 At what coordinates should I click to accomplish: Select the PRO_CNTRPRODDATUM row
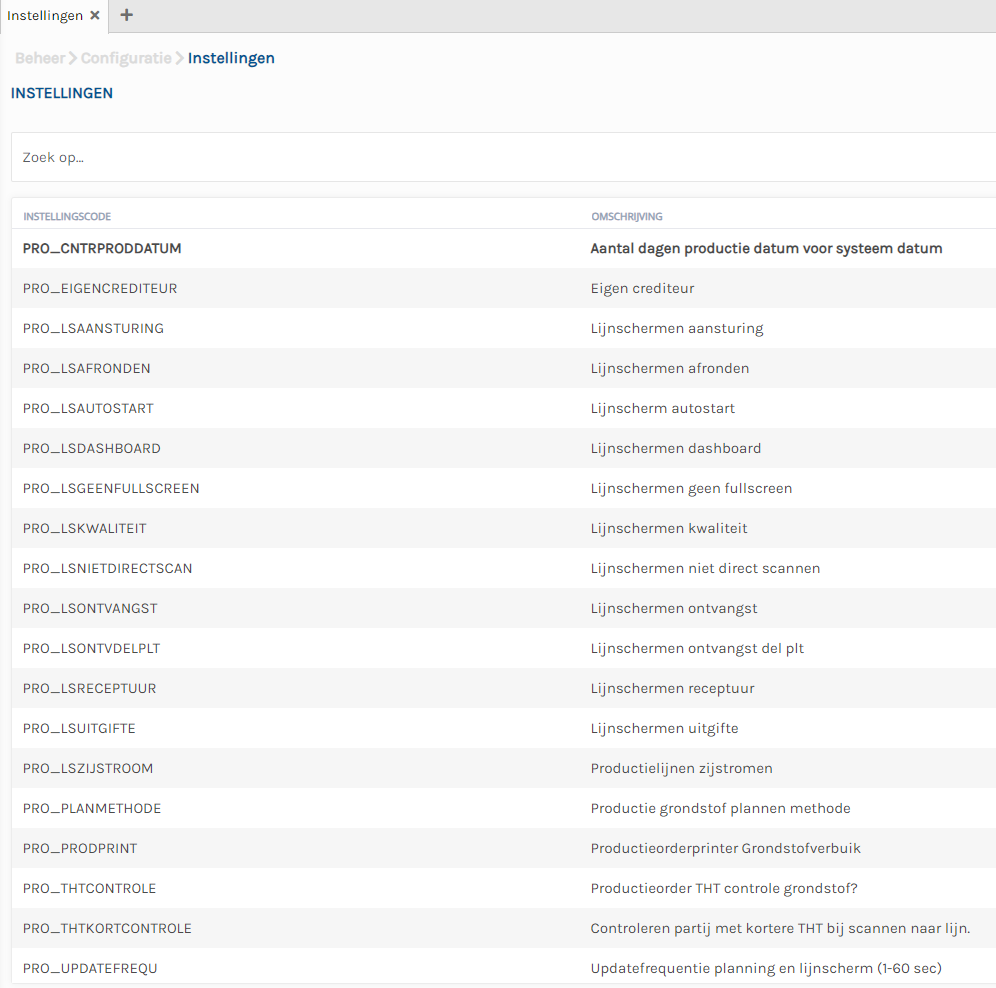click(x=102, y=248)
